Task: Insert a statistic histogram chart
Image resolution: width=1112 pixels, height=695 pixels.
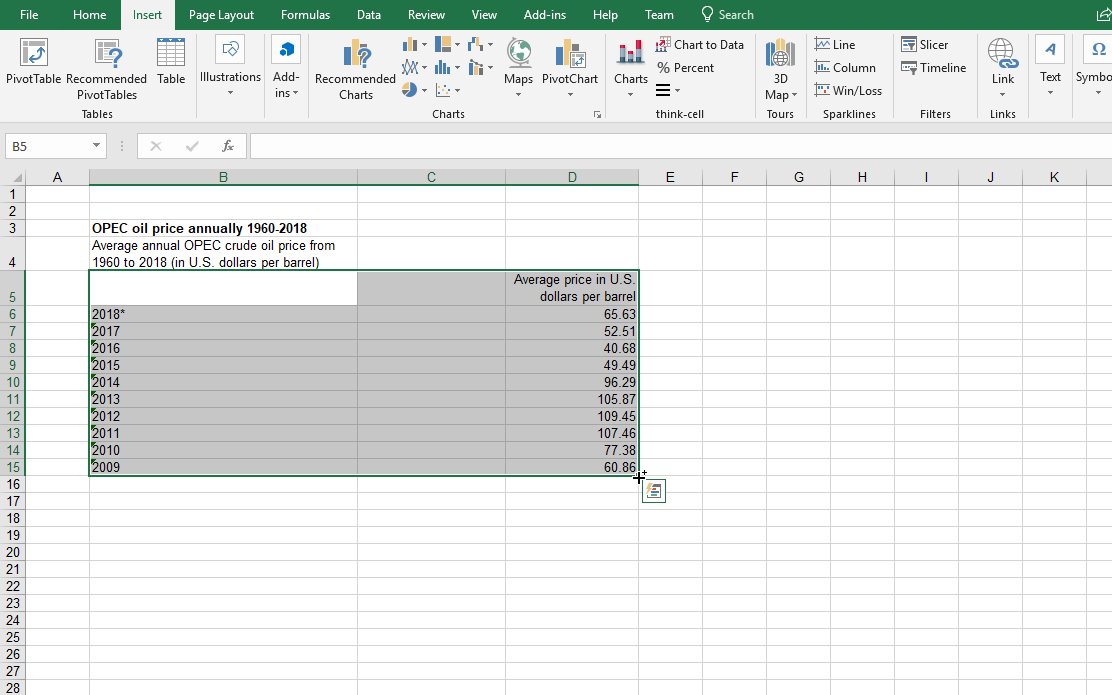Action: click(443, 67)
